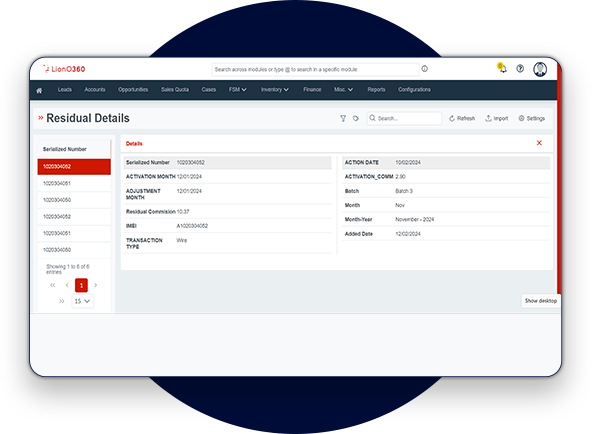Image resolution: width=592 pixels, height=434 pixels.
Task: Select the Details tab
Action: click(134, 143)
